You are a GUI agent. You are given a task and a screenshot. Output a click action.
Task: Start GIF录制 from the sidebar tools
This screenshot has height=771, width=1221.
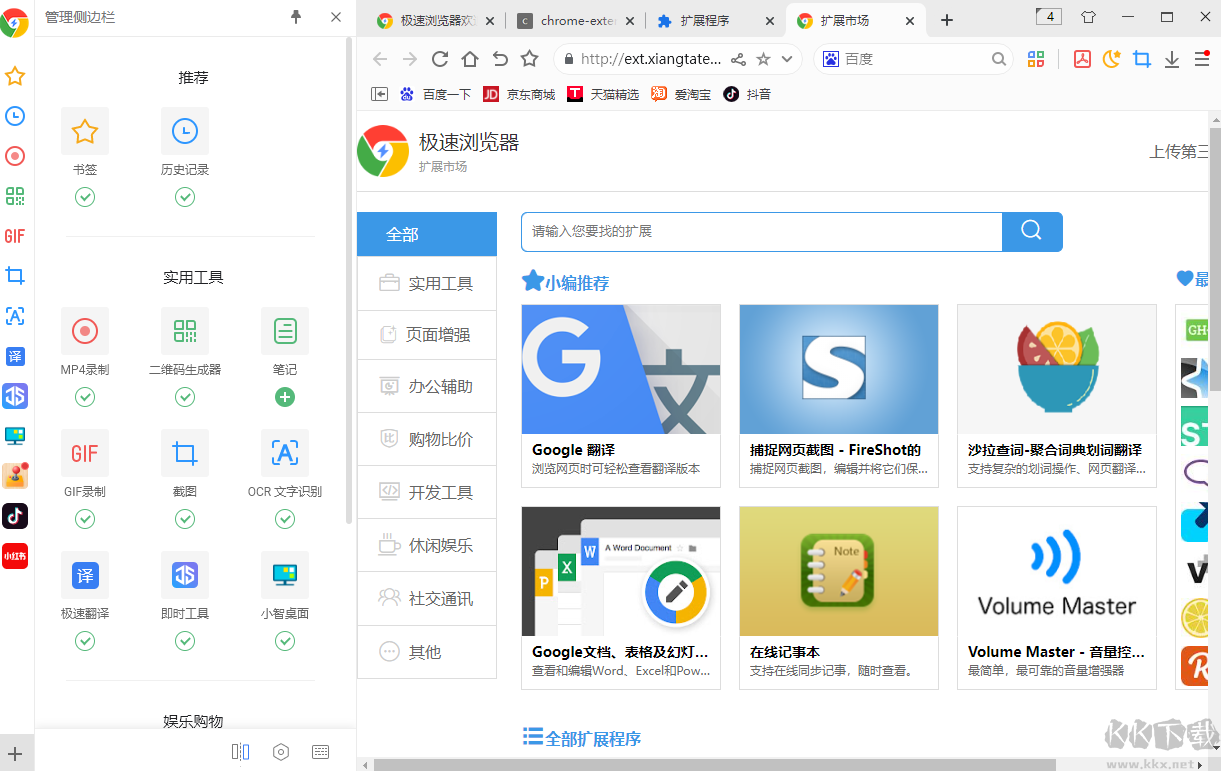[x=85, y=453]
